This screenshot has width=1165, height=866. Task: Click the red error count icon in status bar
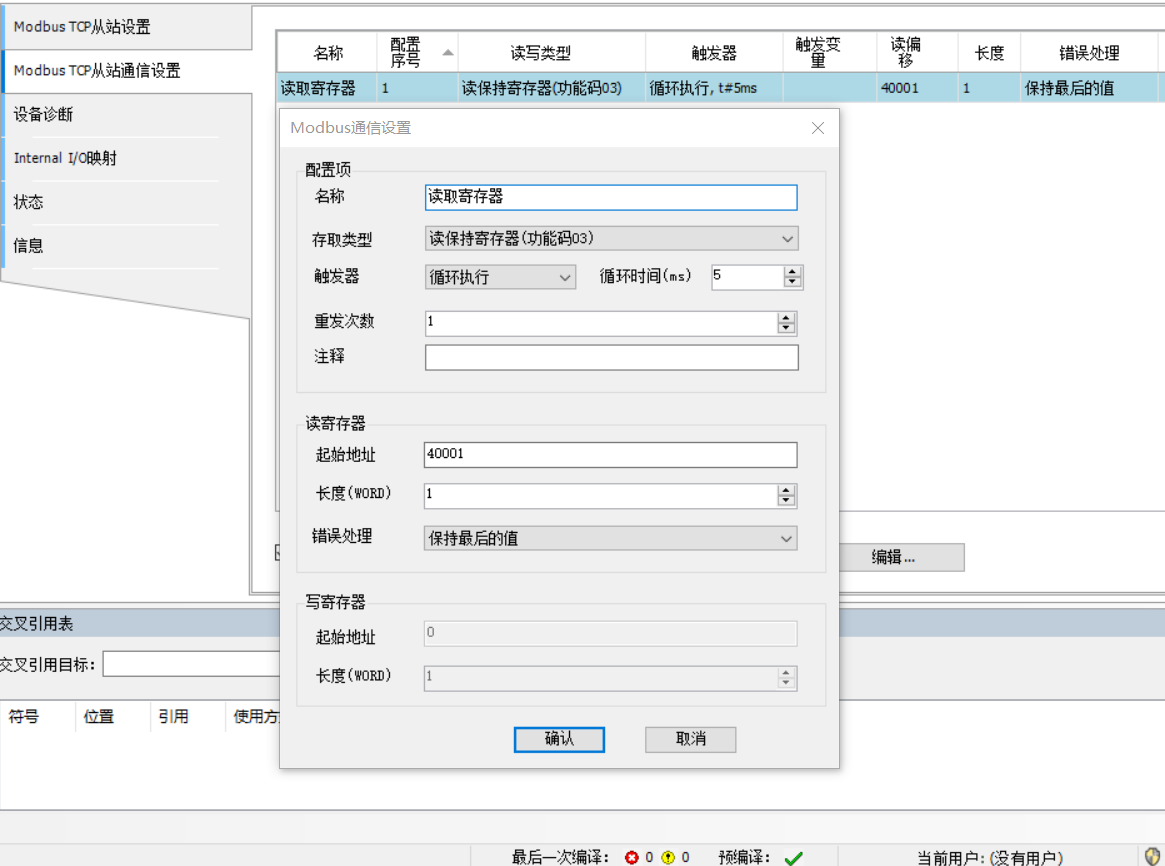pyautogui.click(x=631, y=857)
